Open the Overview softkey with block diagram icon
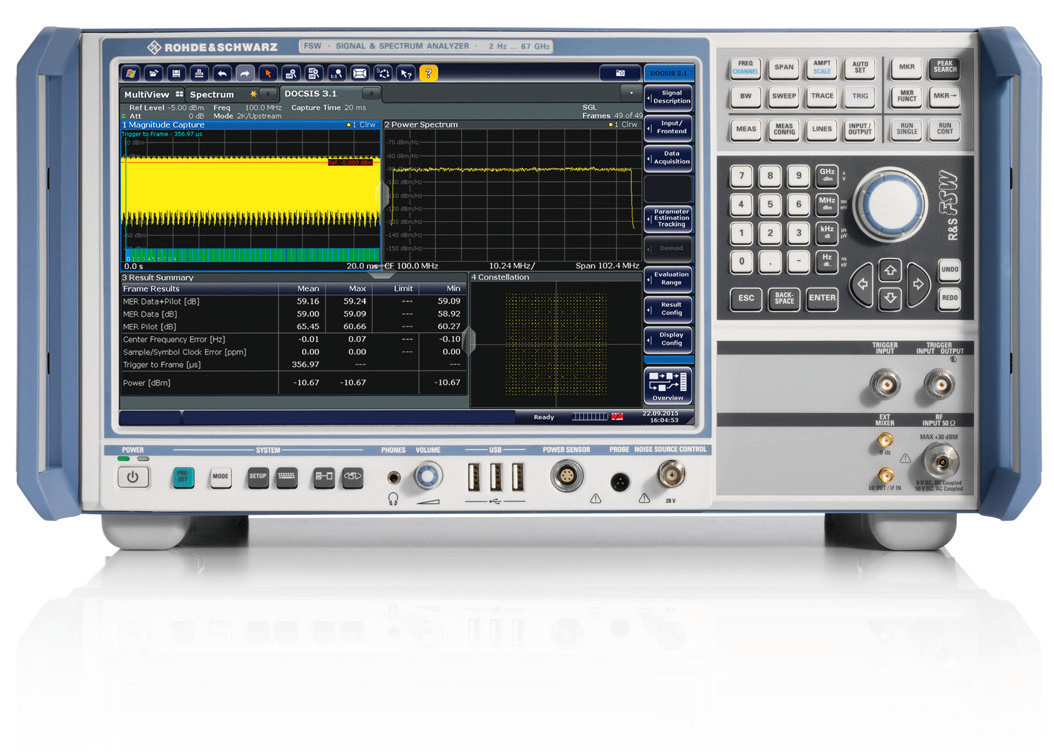 (669, 384)
